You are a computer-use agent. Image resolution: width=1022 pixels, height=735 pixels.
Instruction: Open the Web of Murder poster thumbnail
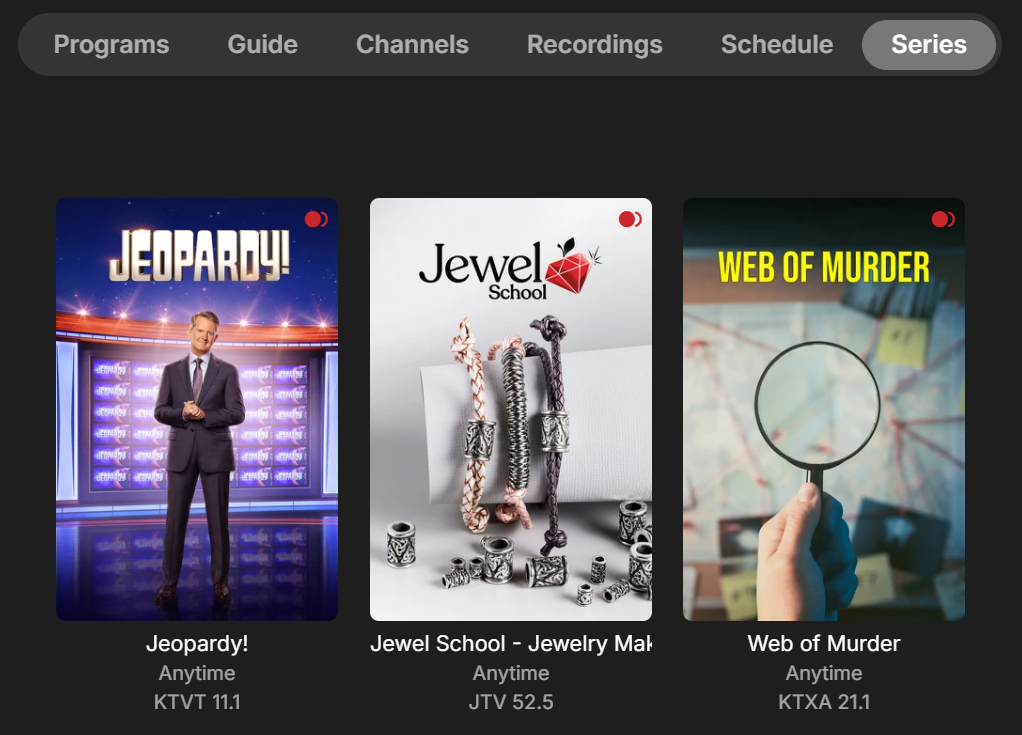point(824,409)
